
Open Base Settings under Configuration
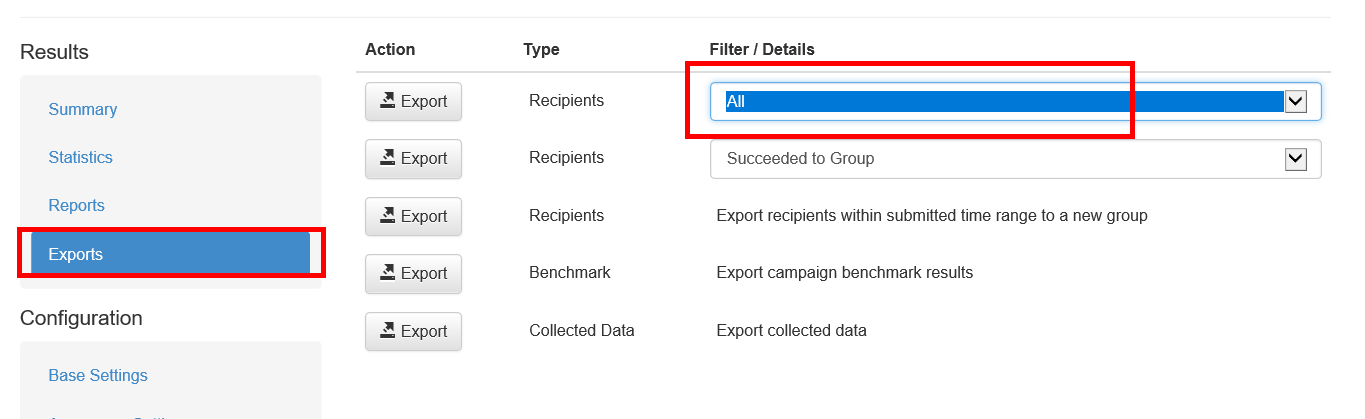tap(98, 375)
